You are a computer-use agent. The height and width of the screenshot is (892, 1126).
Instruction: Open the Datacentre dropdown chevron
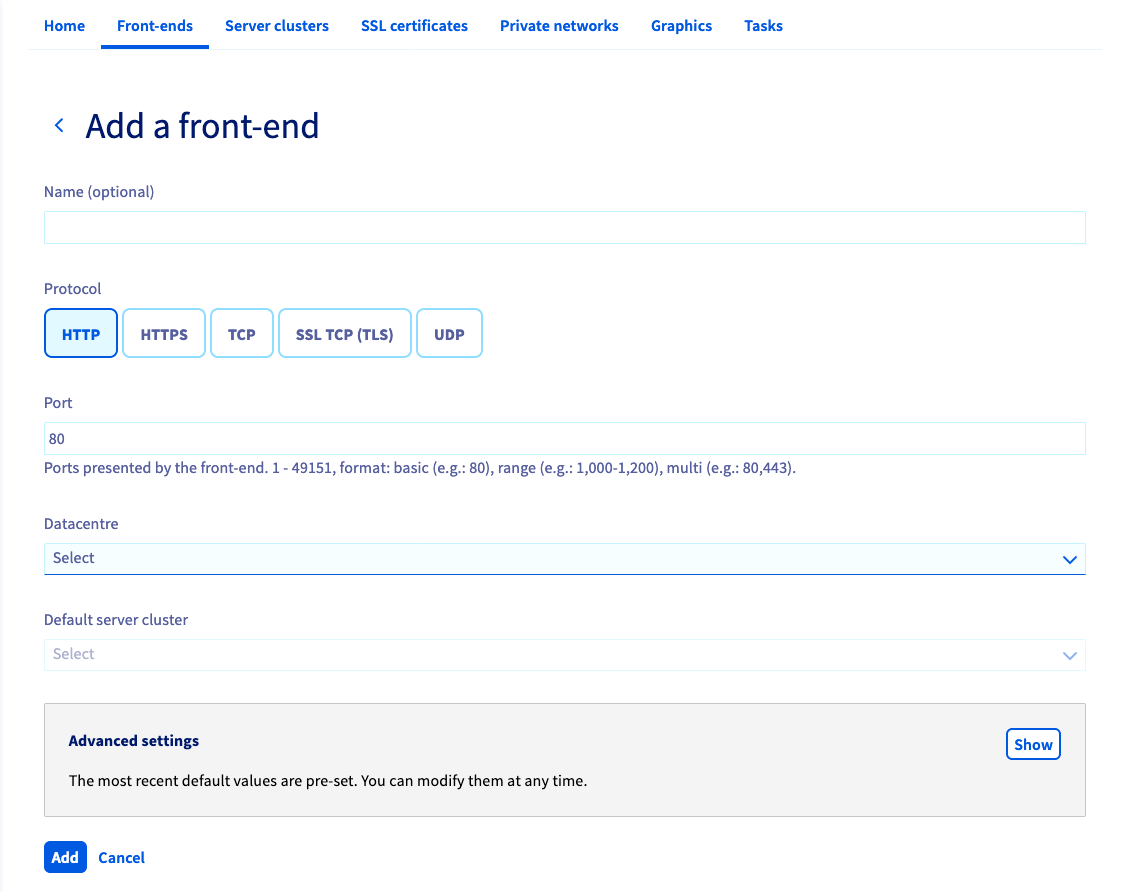coord(1069,559)
